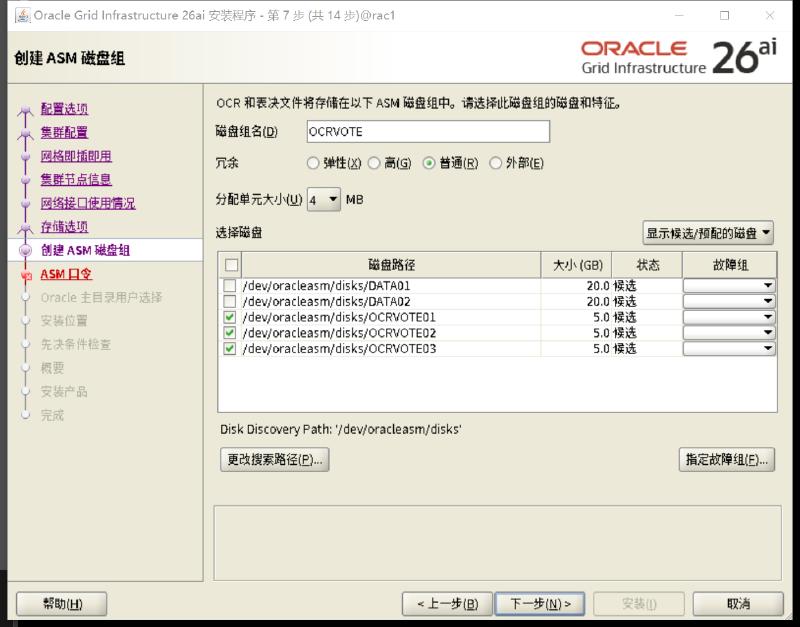
Task: Select the /dev/oracleasm/disks/DATA01 path cell
Action: 391,286
